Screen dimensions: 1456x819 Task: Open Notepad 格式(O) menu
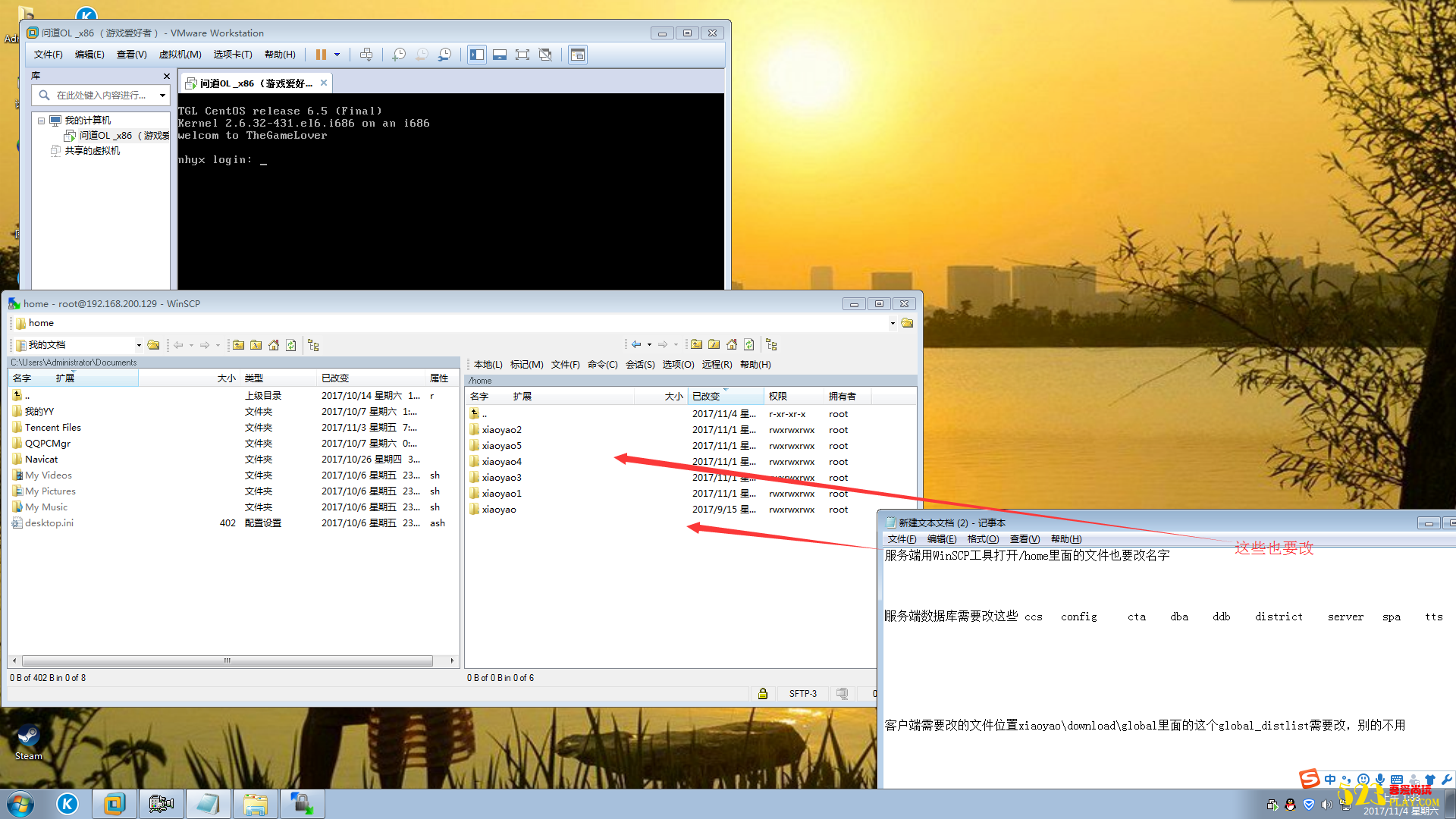tap(983, 539)
